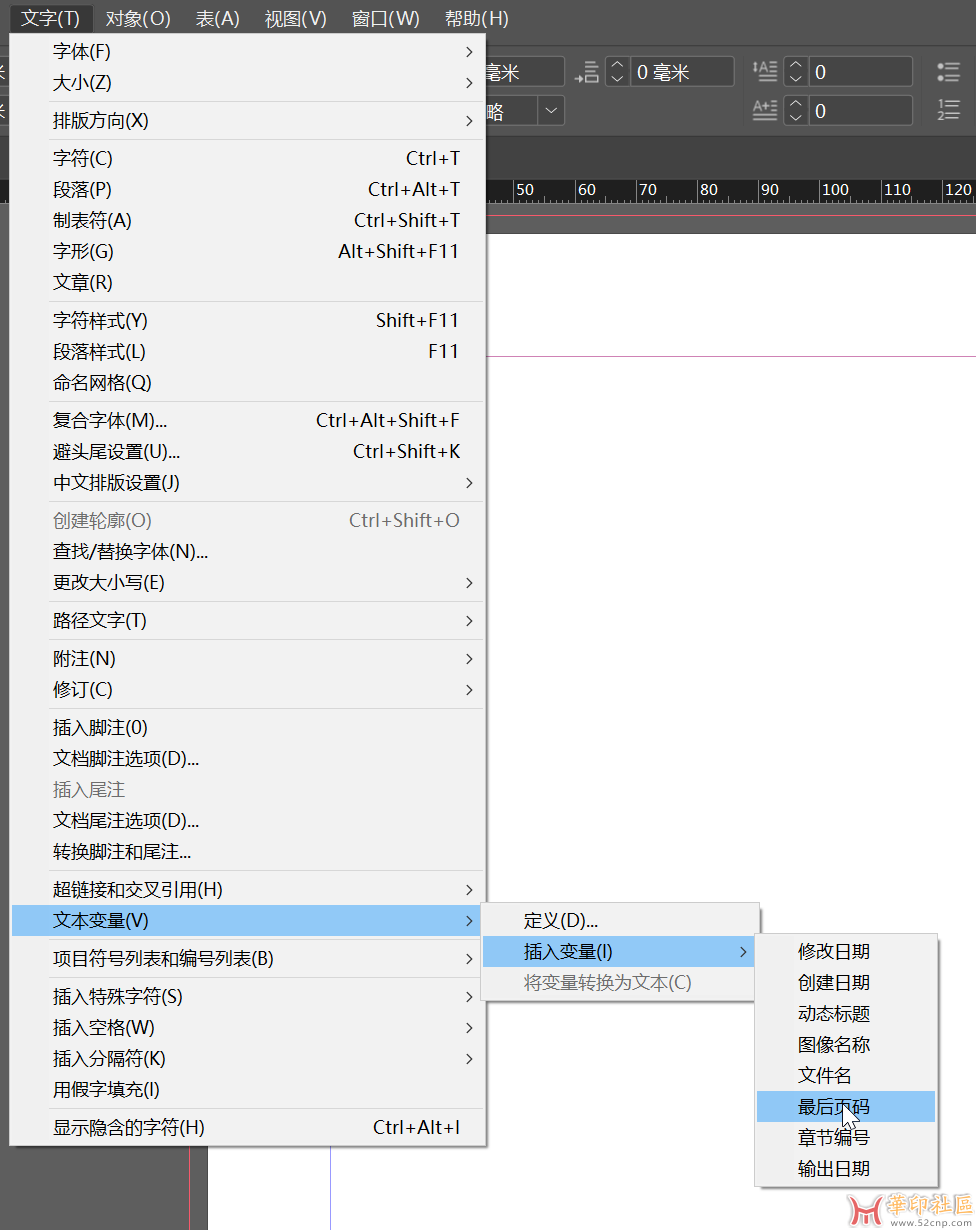Choose 显示隐含的字符(H) menu item

click(248, 1128)
